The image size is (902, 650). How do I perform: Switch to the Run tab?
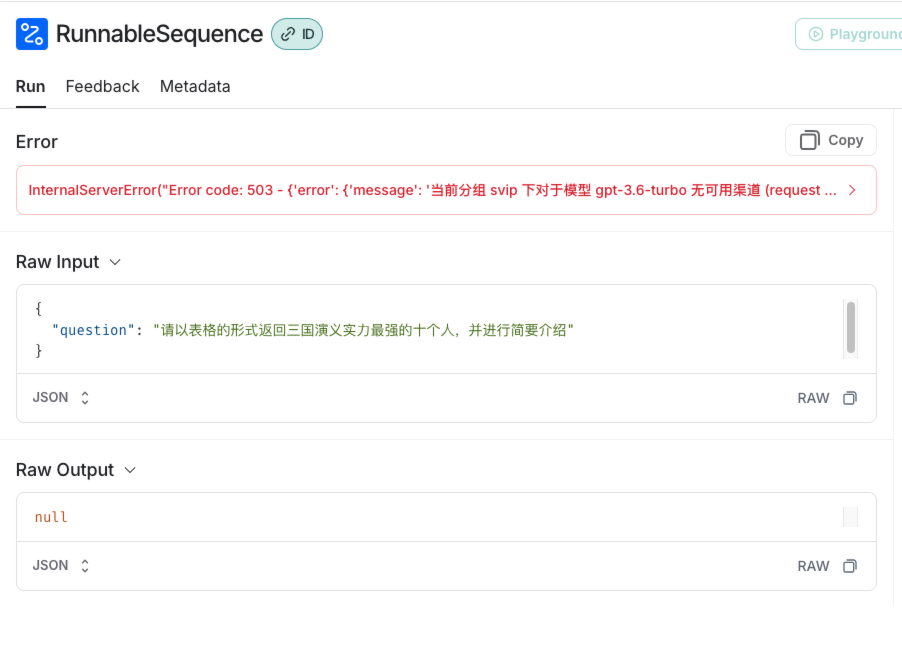pyautogui.click(x=30, y=87)
